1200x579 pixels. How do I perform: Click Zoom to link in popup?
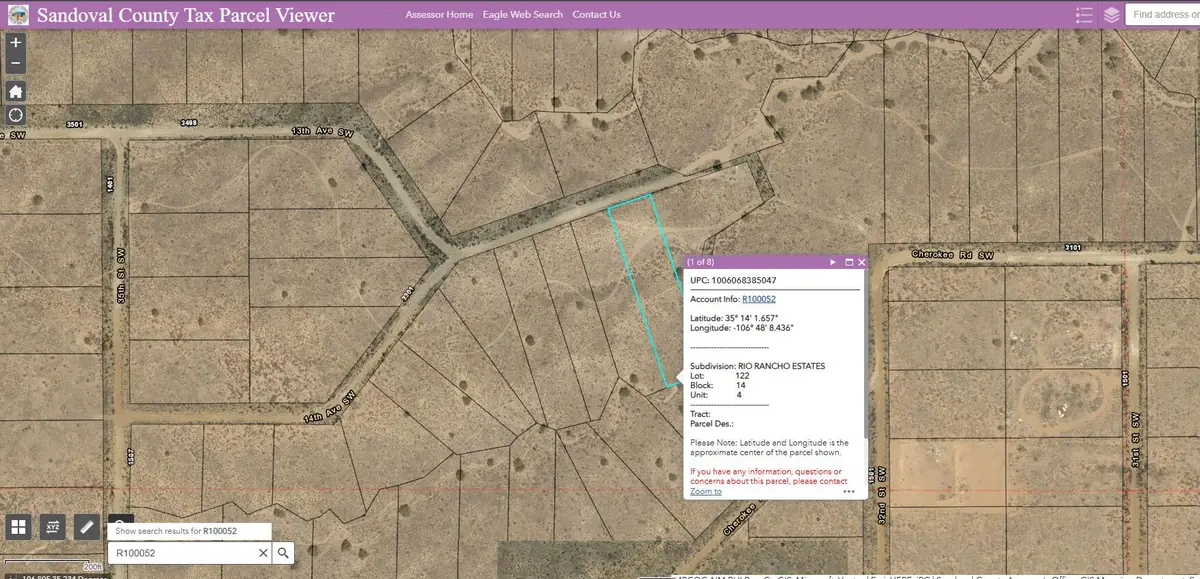(705, 492)
